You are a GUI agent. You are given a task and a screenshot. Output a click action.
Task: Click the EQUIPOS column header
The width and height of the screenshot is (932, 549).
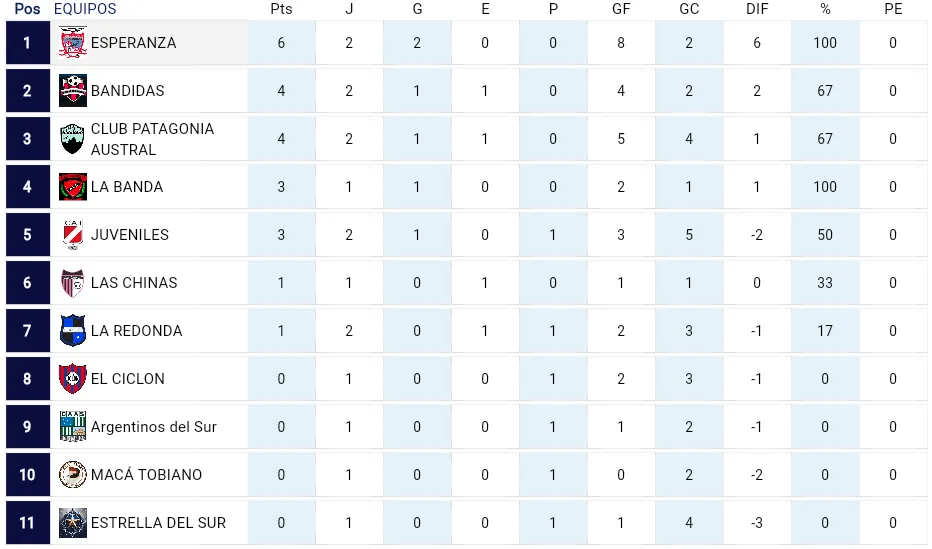[x=85, y=9]
